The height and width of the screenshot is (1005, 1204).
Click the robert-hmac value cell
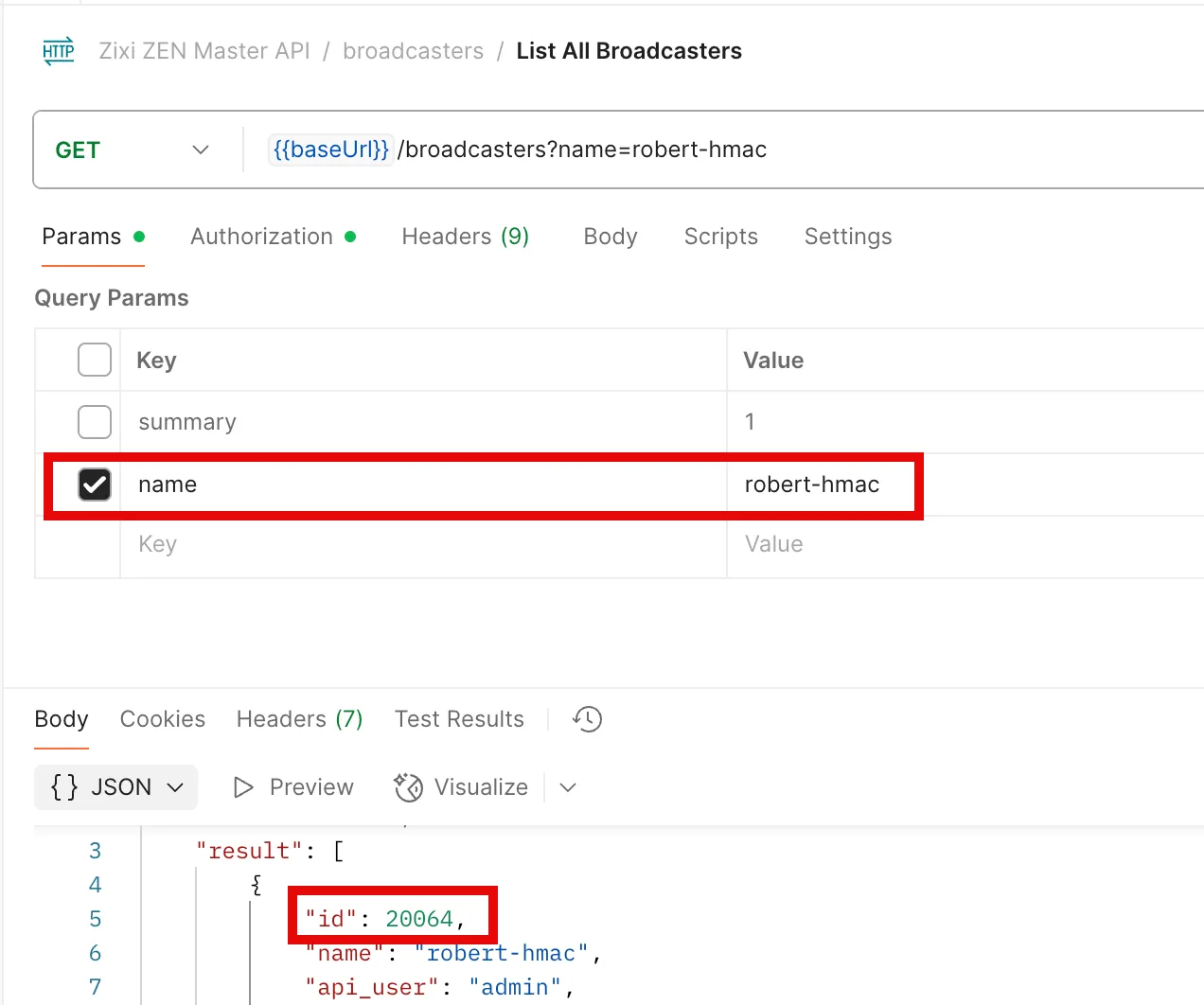pyautogui.click(x=965, y=485)
